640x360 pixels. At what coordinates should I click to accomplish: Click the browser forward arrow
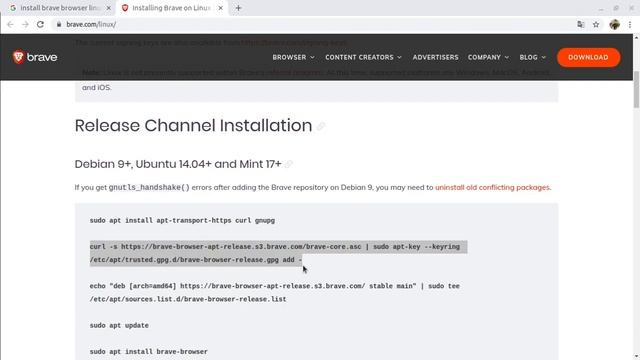[25, 24]
